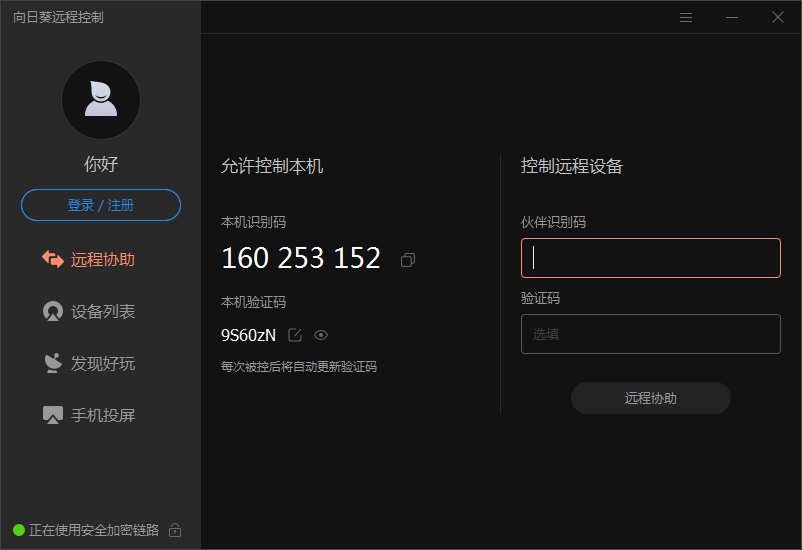Close the 向日葵远程控制 window
Screen dimensions: 802x550
[x=778, y=17]
